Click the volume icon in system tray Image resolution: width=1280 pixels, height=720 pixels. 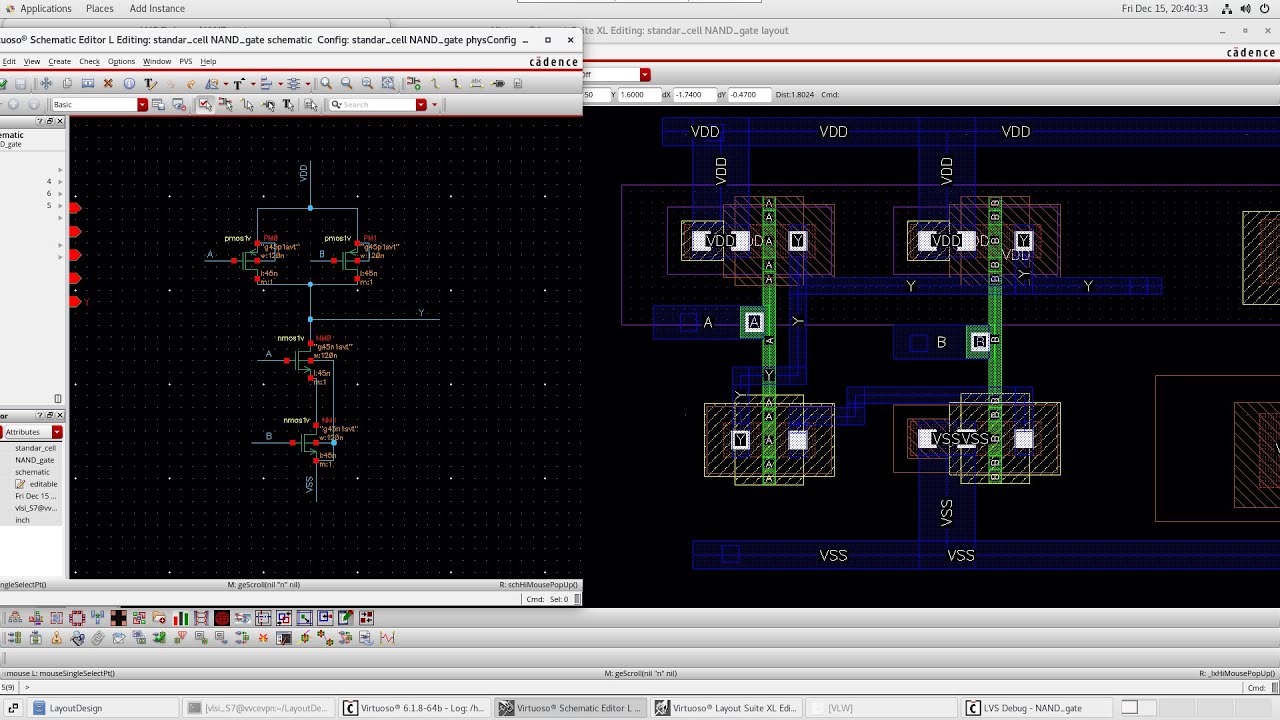[x=1246, y=8]
